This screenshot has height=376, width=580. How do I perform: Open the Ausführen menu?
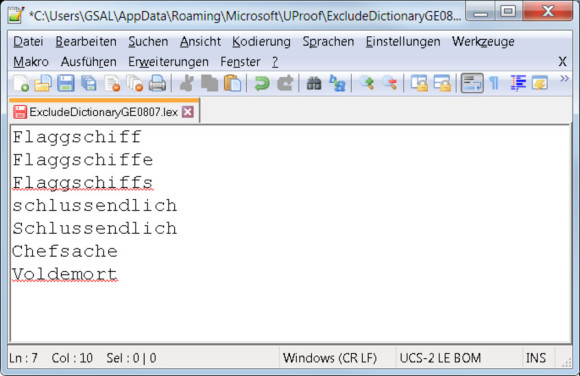[x=88, y=62]
